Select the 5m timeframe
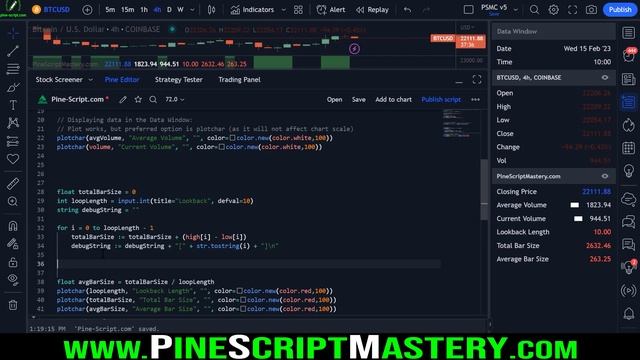The width and height of the screenshot is (640, 360). click(110, 10)
